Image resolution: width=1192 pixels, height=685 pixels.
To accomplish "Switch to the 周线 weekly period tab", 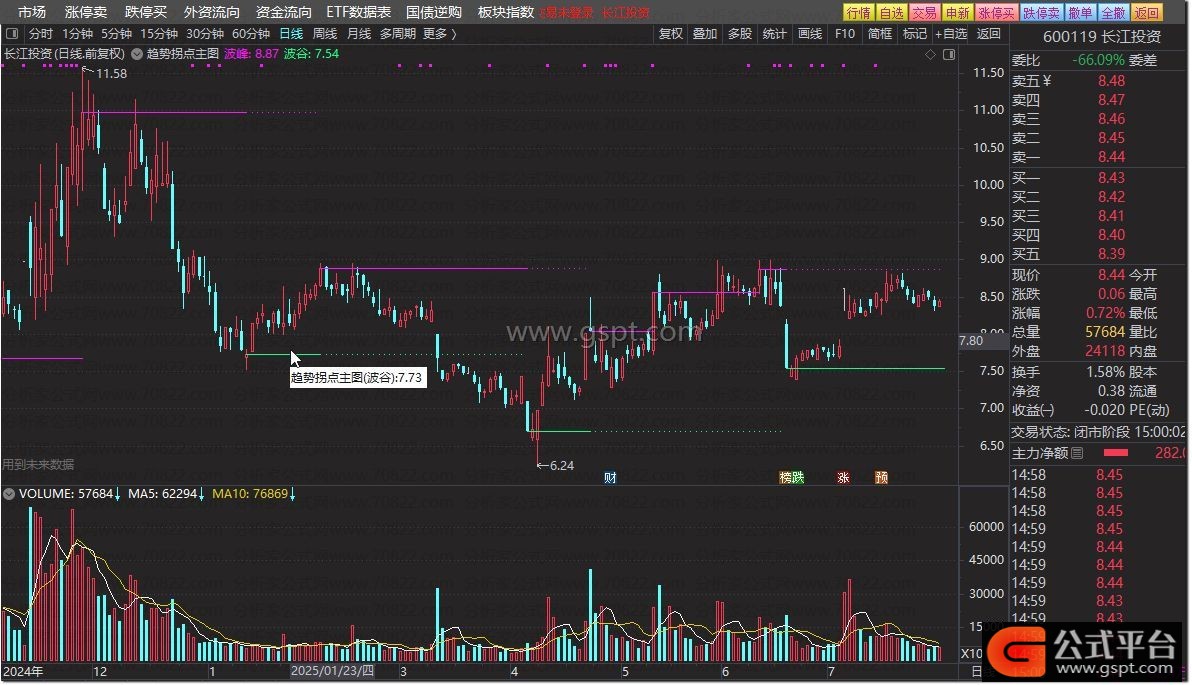I will [325, 33].
